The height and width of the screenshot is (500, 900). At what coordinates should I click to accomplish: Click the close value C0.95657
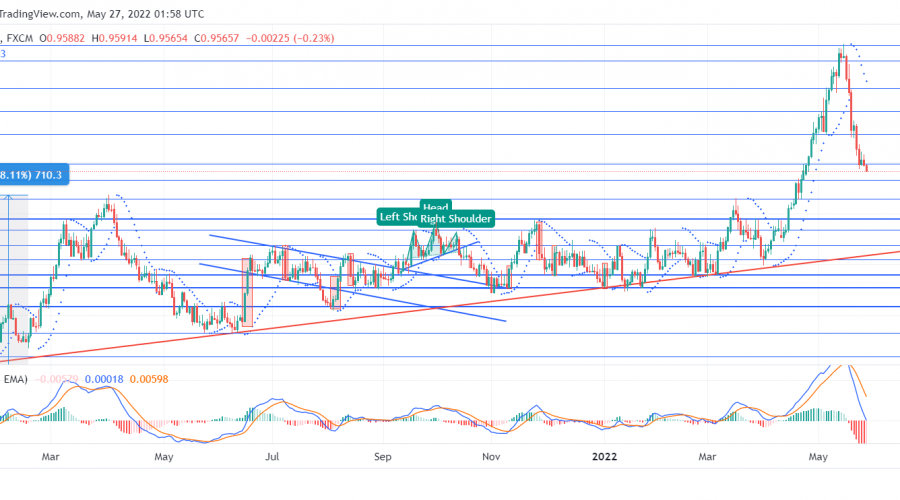pyautogui.click(x=216, y=38)
